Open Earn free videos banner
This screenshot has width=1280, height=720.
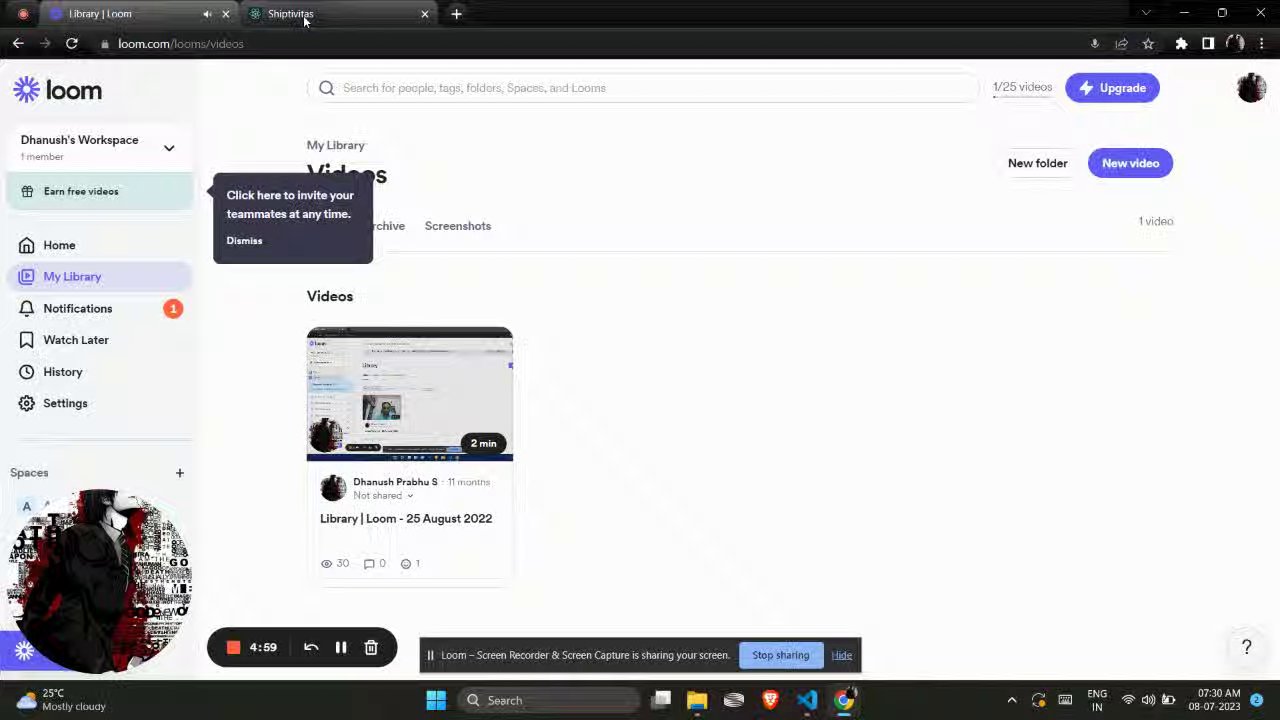point(99,191)
